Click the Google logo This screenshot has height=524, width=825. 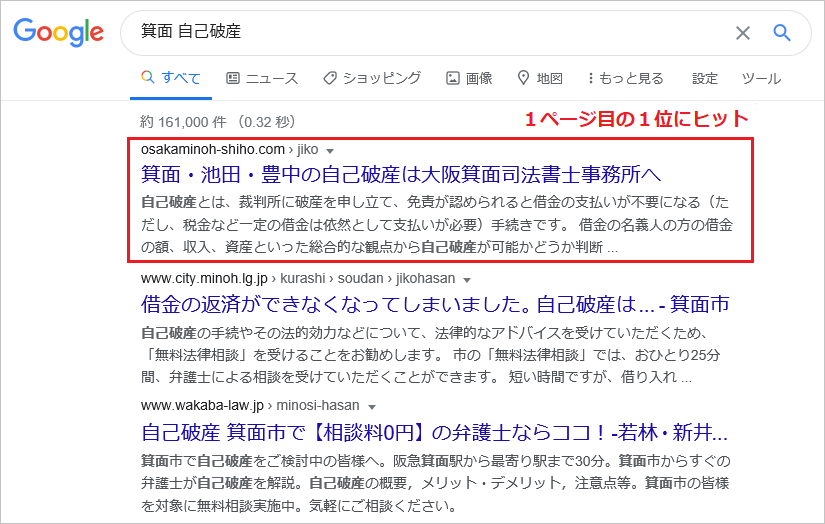(58, 33)
